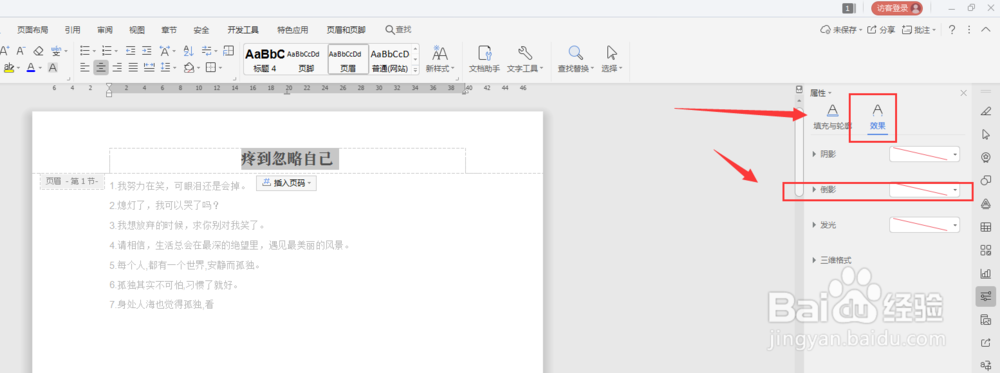Click the sort A-Z icon
The width and height of the screenshot is (1000, 373).
point(188,50)
